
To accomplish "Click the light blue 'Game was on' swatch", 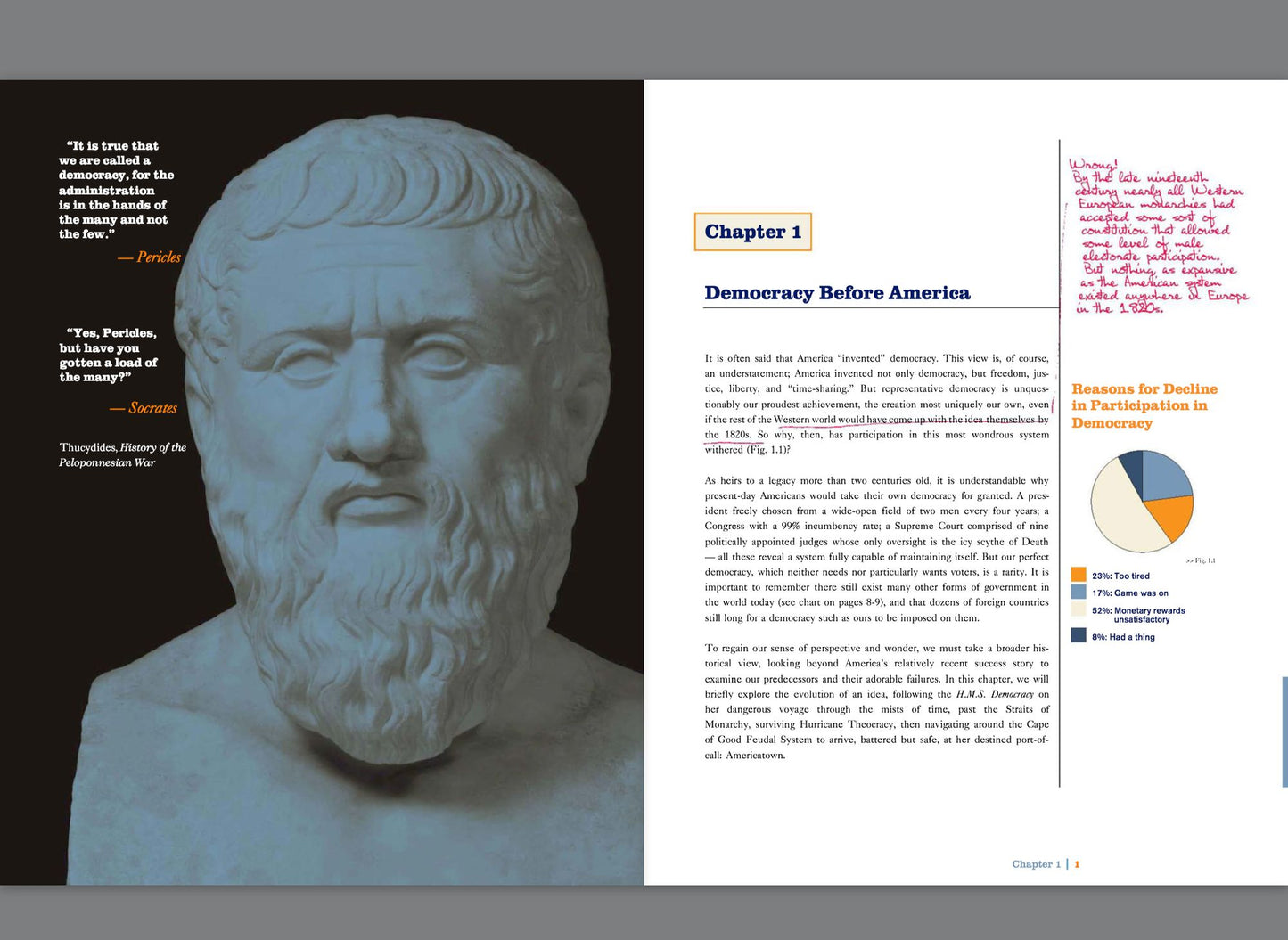I will tap(1079, 592).
